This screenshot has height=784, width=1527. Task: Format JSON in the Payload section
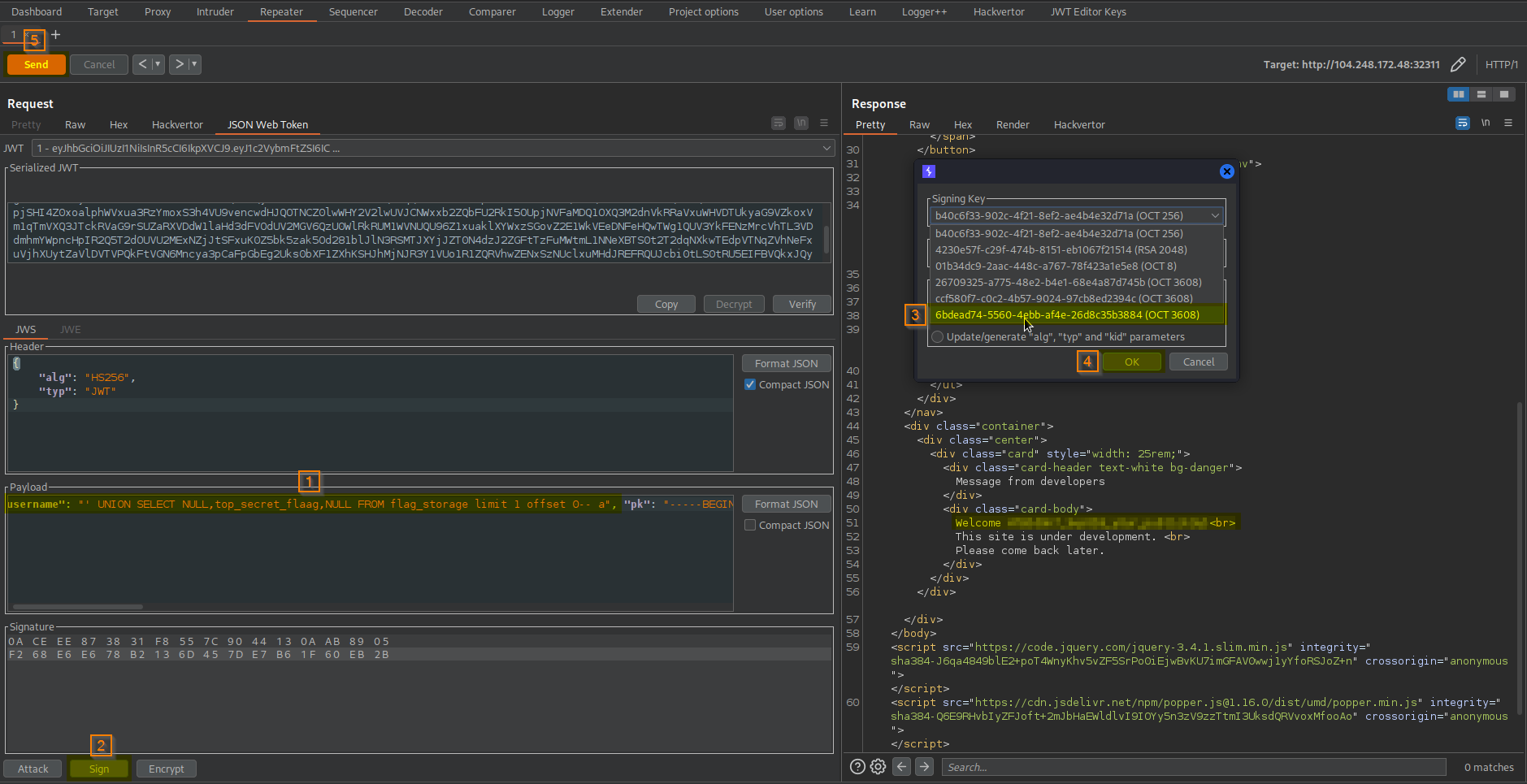[x=786, y=504]
